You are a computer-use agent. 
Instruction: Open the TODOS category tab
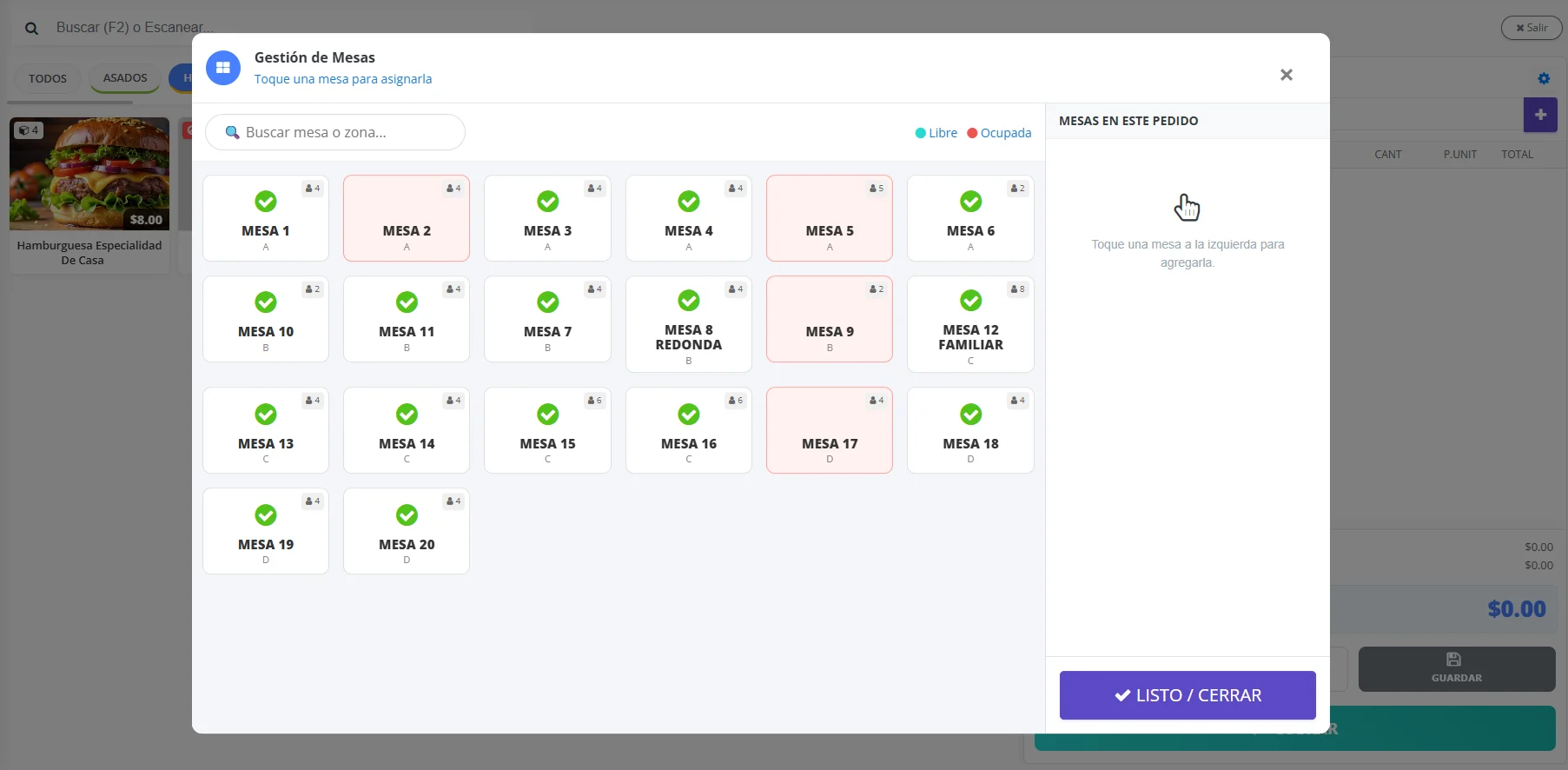point(48,78)
